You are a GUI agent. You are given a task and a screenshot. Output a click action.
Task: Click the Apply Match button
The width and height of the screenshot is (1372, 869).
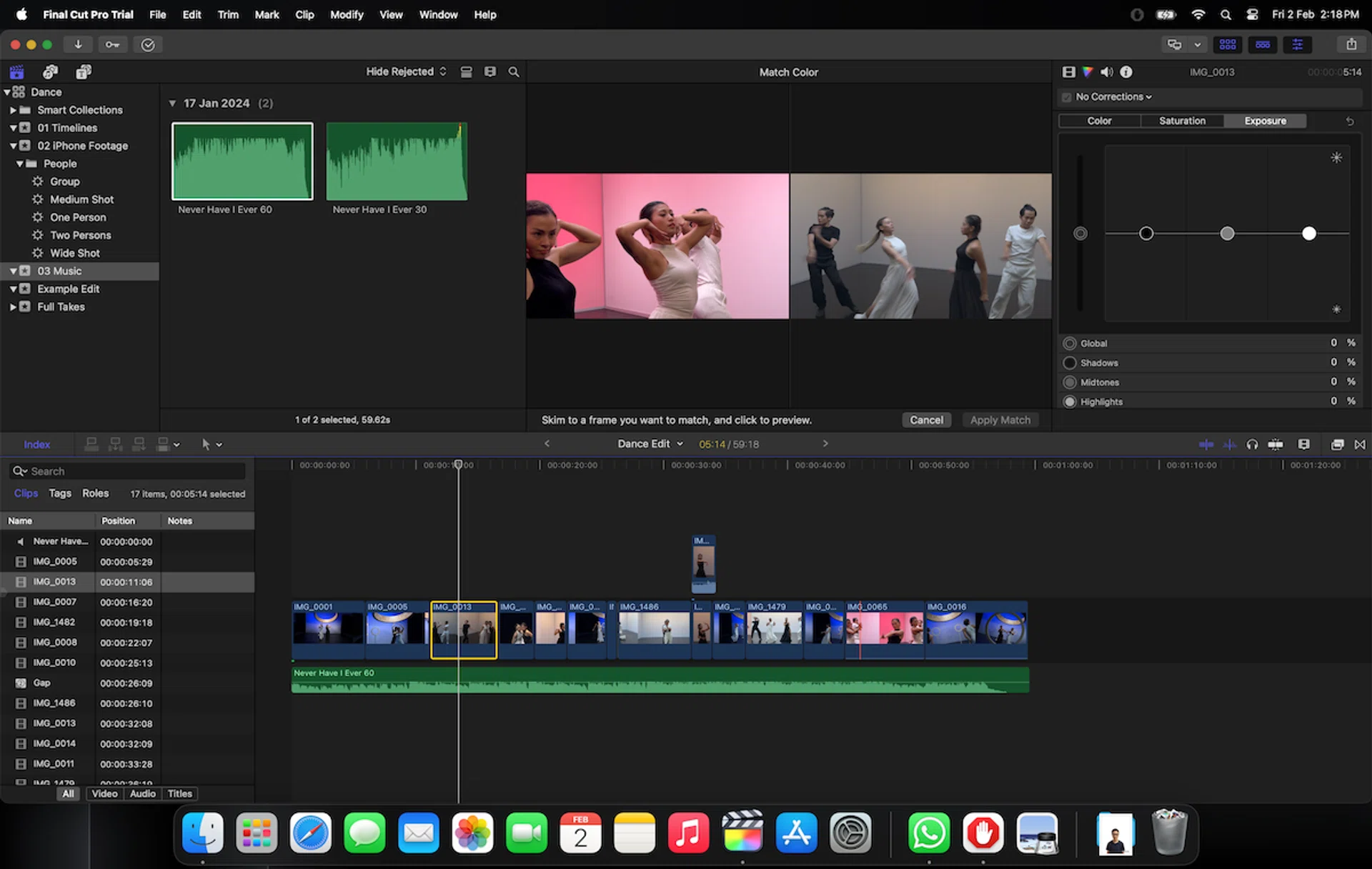[x=1000, y=419]
